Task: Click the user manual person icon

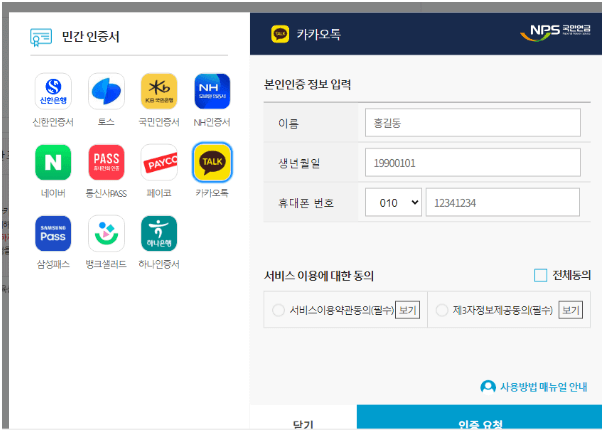Action: 488,387
